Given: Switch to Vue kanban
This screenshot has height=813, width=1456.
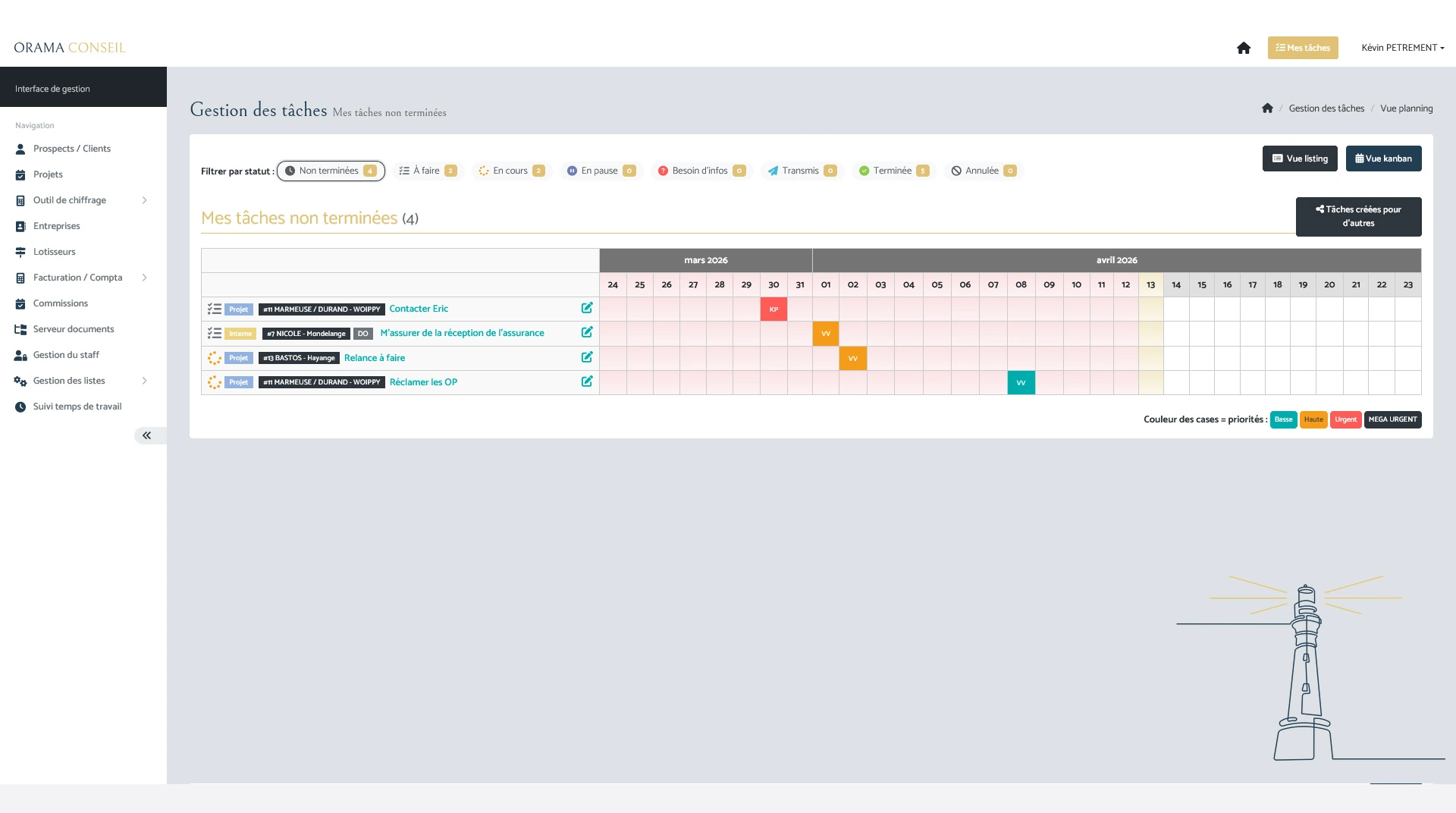Looking at the screenshot, I should (1383, 159).
